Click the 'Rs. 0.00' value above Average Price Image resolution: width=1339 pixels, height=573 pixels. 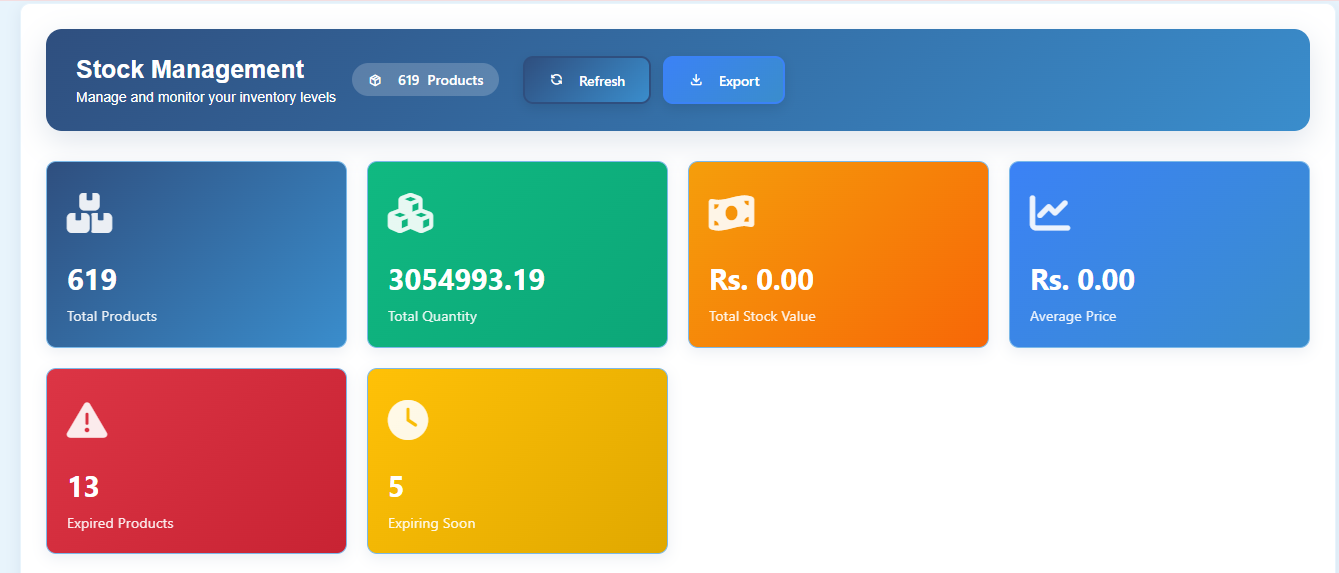1082,280
